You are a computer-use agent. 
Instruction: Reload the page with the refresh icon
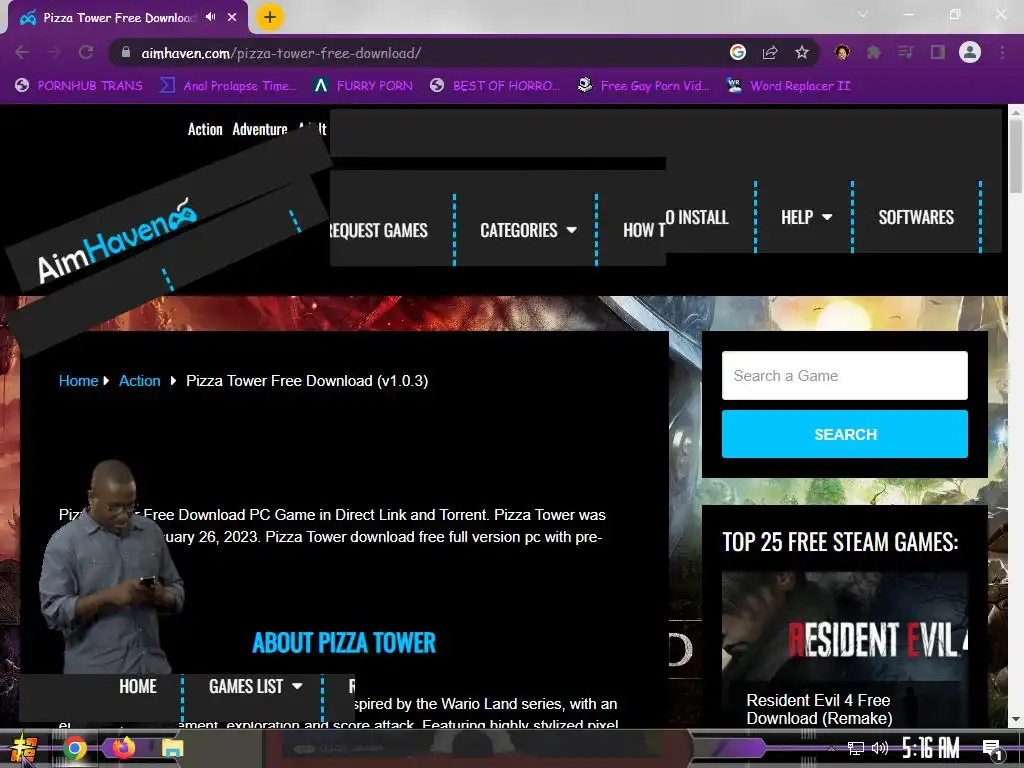click(86, 52)
